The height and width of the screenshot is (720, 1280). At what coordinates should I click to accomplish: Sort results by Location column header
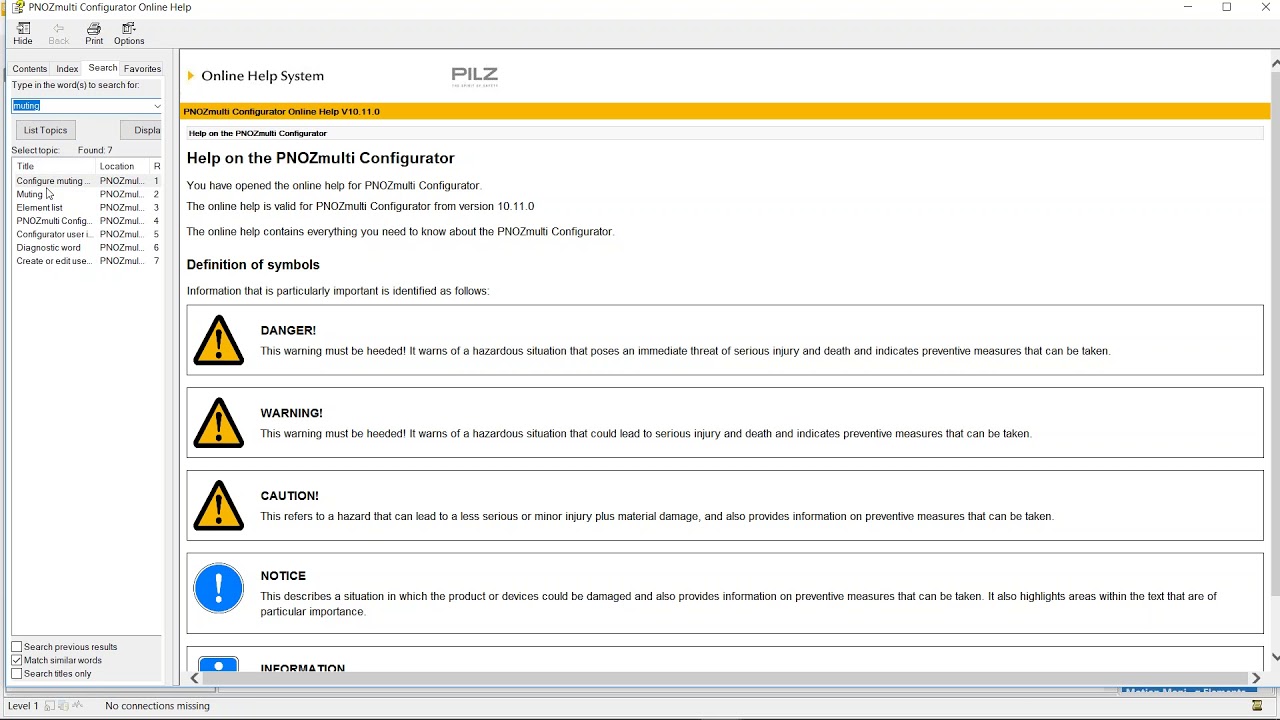122,166
